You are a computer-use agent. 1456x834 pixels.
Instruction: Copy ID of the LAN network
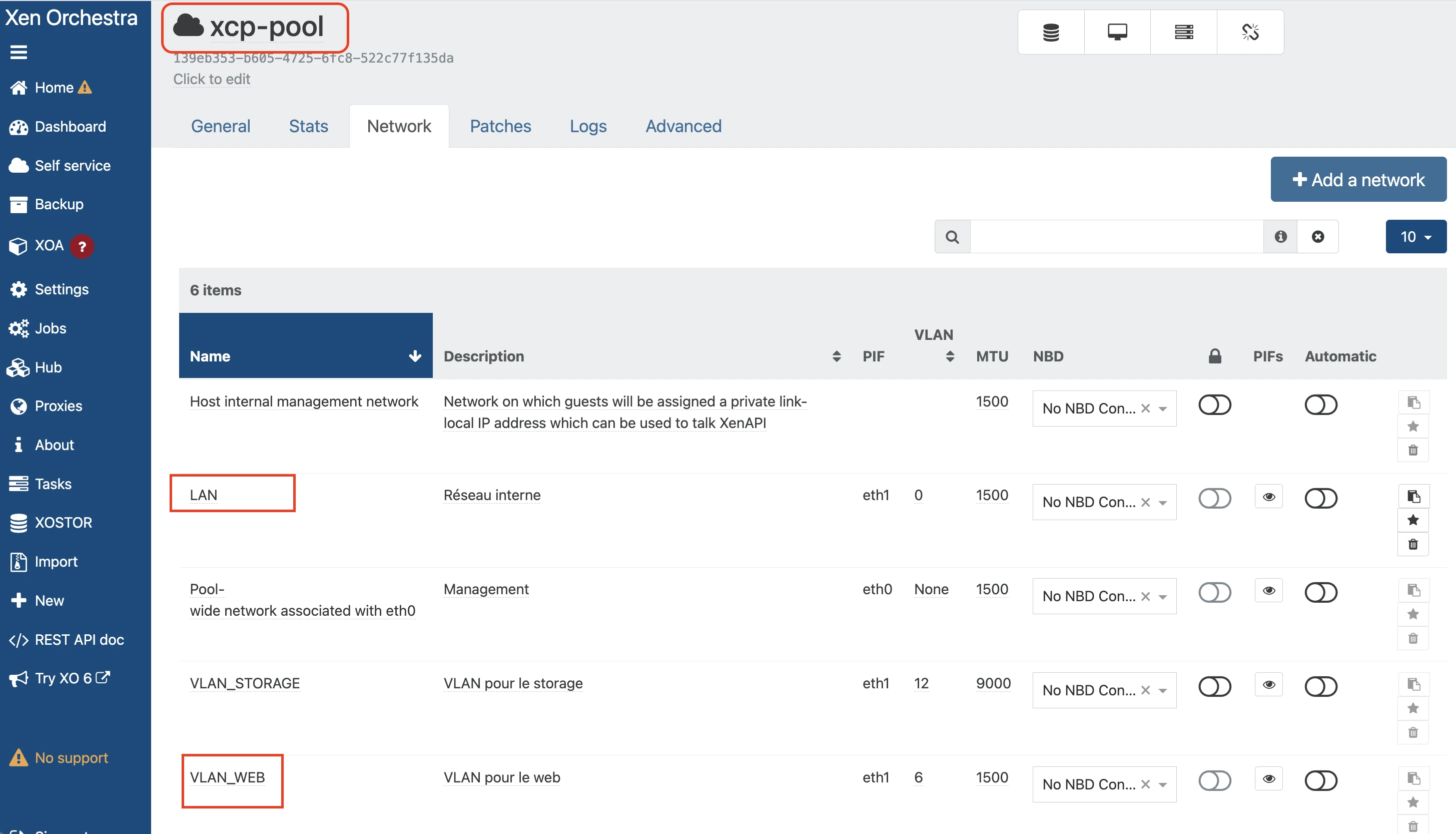(x=1413, y=496)
